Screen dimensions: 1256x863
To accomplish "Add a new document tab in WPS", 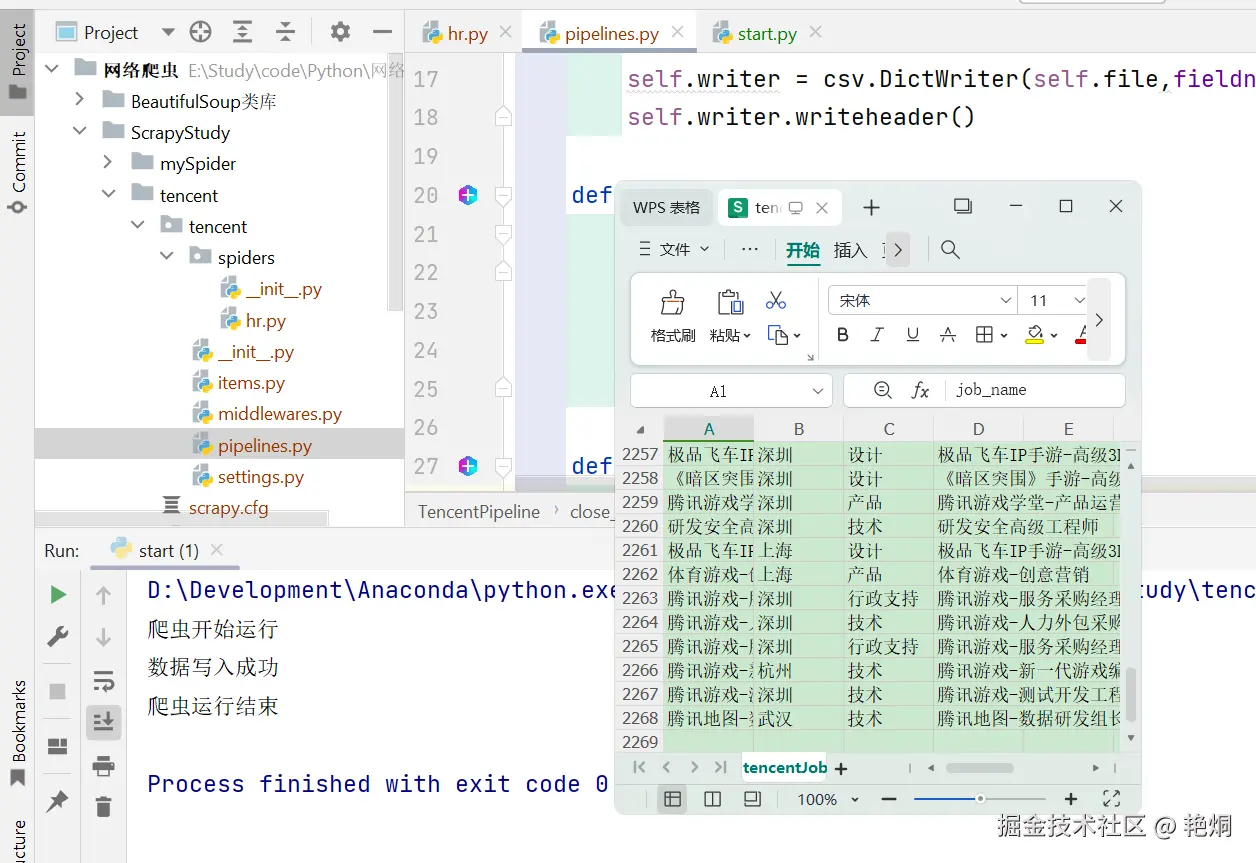I will (871, 207).
